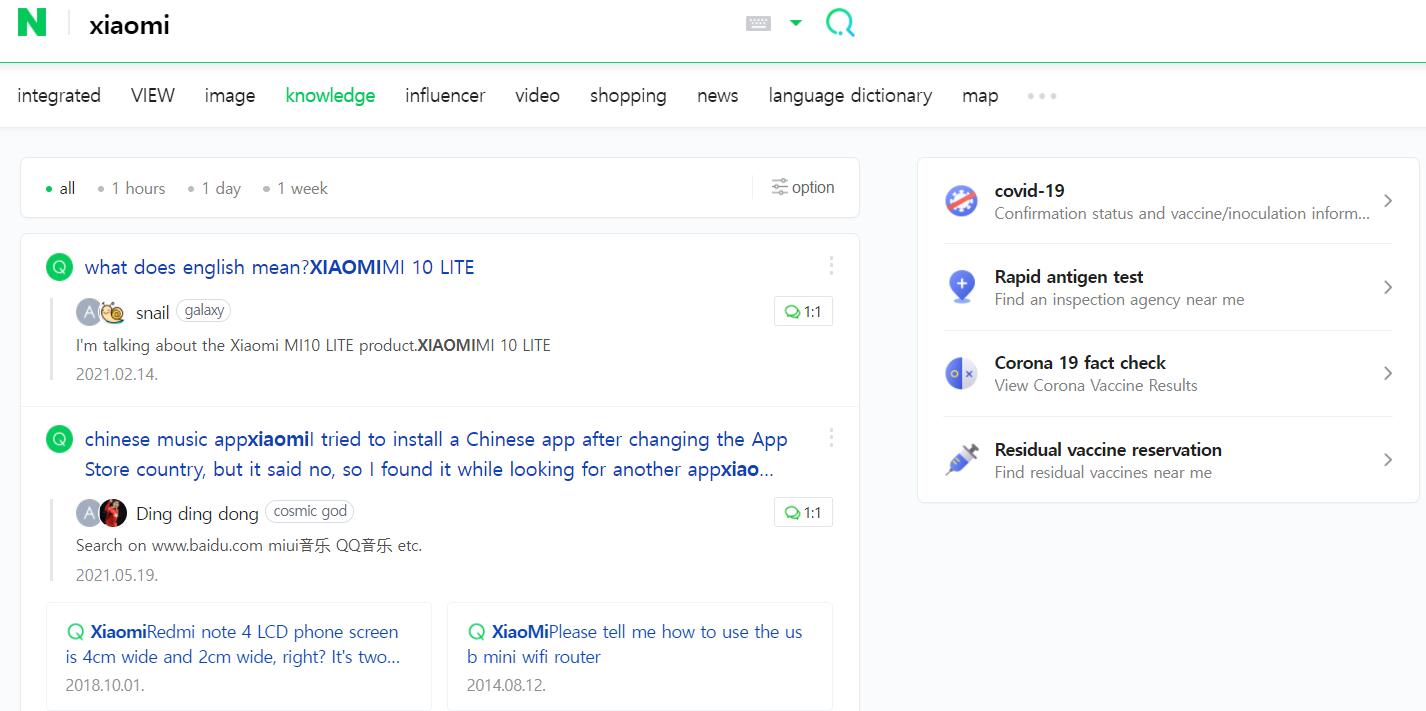This screenshot has width=1426, height=711.
Task: Switch to the VIEW tab
Action: coord(153,96)
